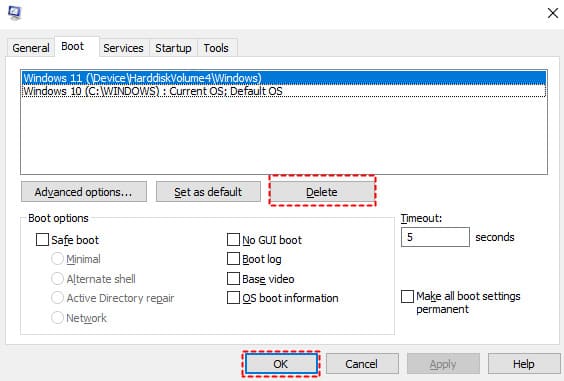Enable the Safe boot checkbox

point(42,240)
